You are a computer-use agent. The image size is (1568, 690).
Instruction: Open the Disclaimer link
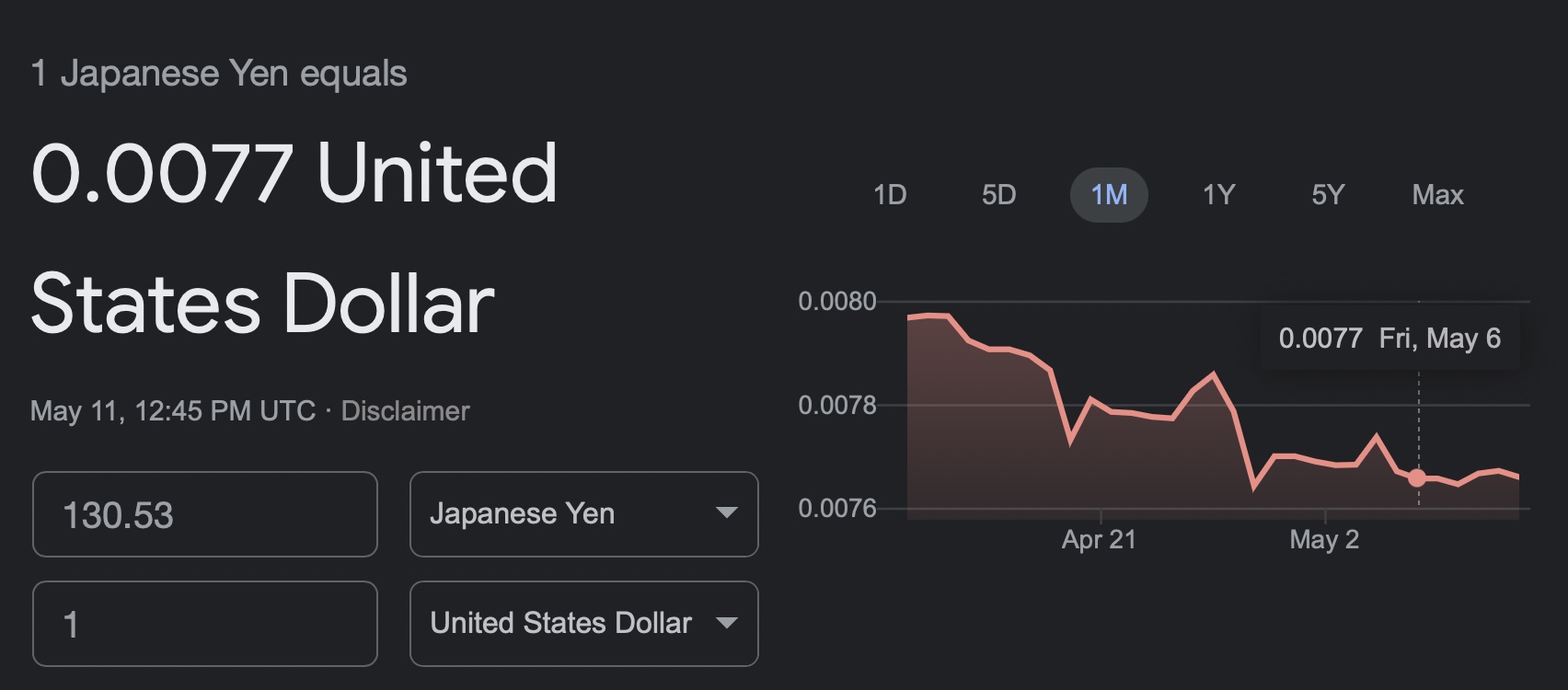405,410
